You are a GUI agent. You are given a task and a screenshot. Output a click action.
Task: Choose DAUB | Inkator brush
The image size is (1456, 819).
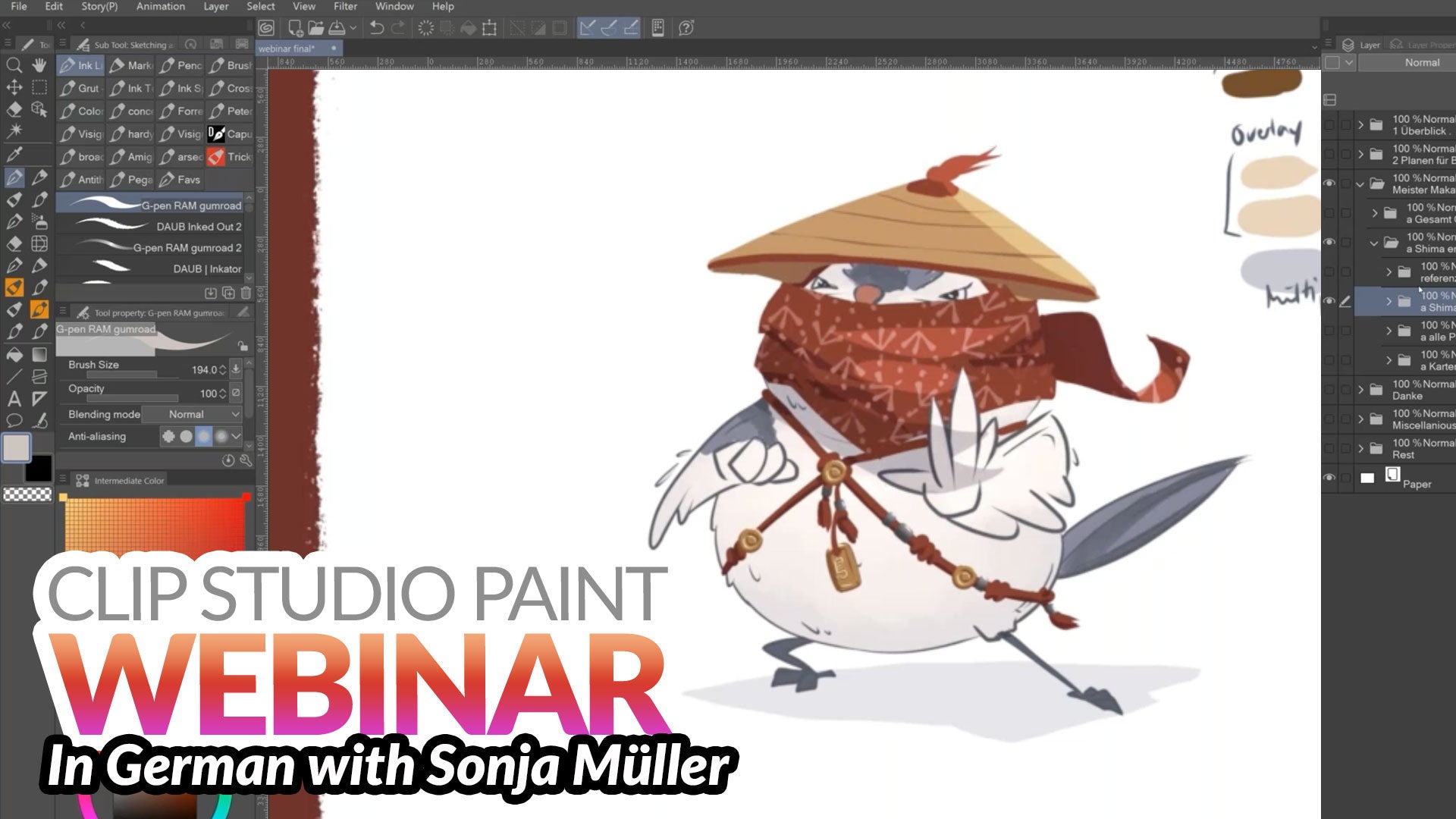coord(150,268)
